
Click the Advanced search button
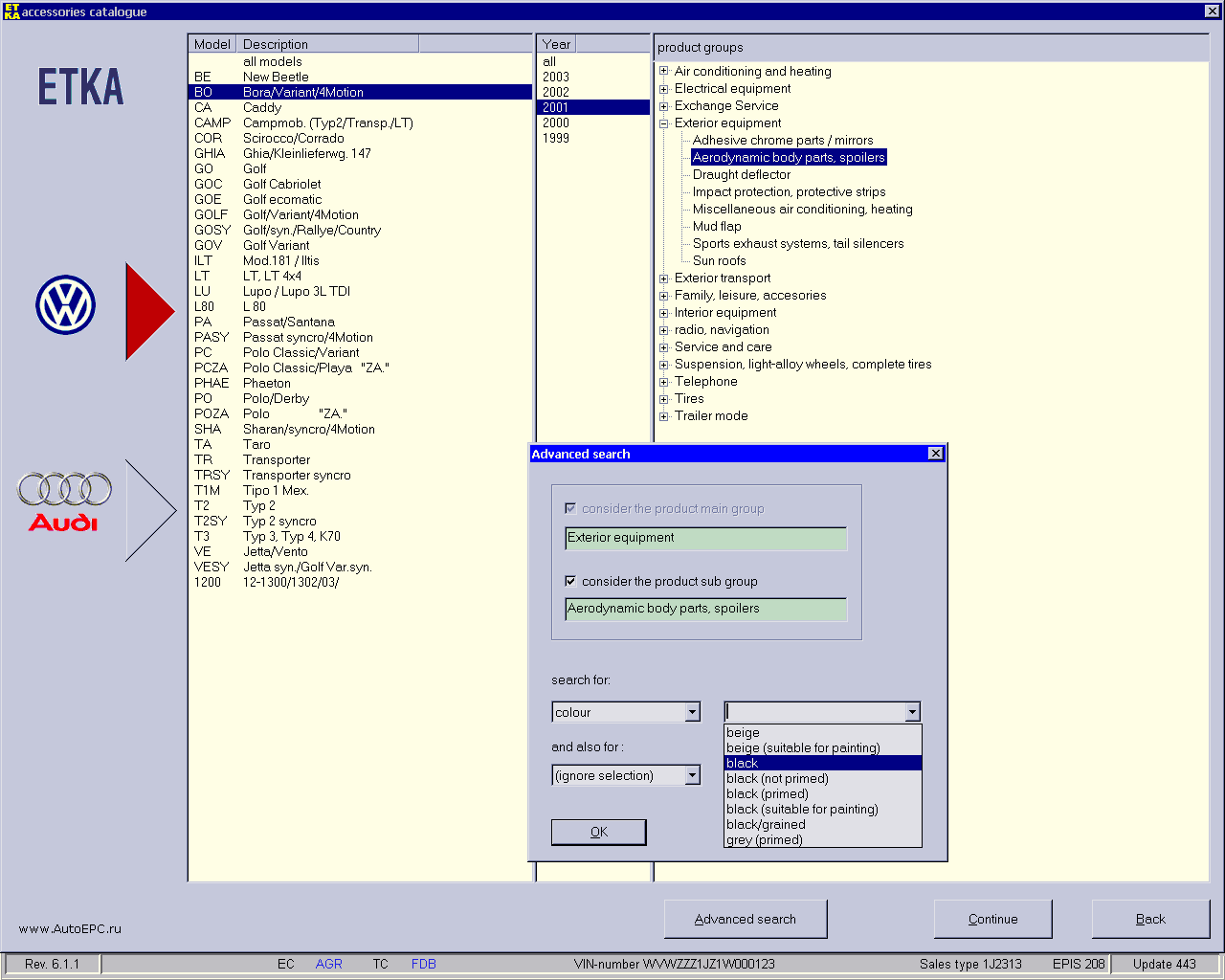[x=746, y=919]
